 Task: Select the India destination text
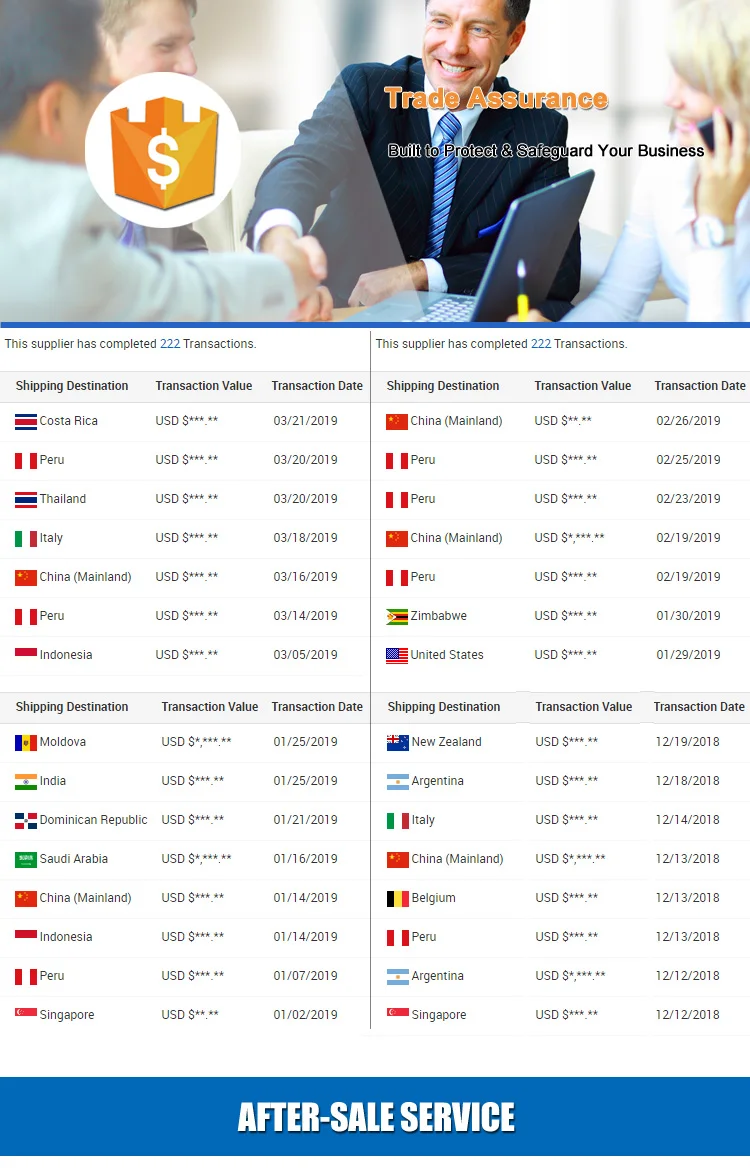(x=53, y=780)
